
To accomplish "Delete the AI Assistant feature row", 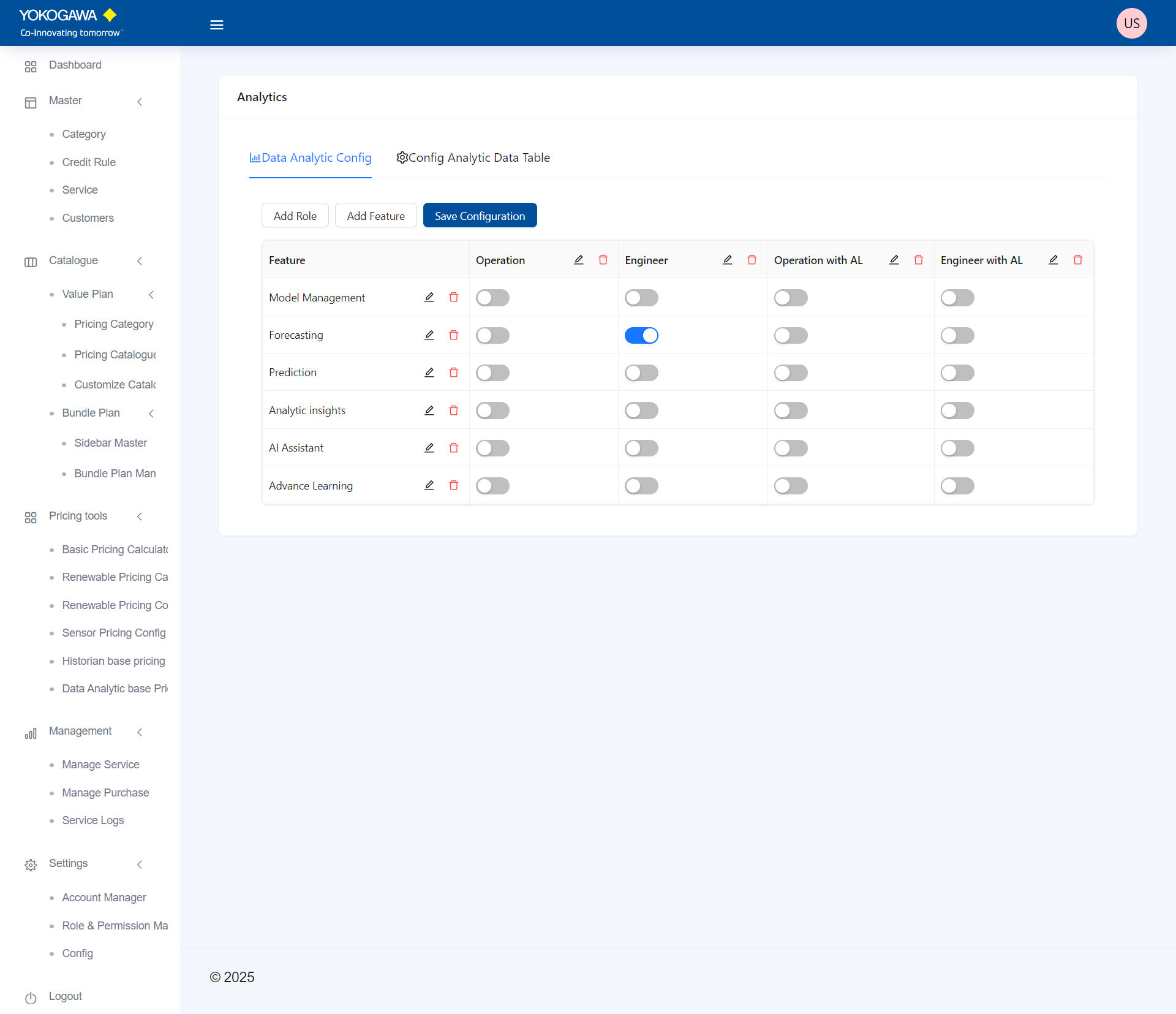I will click(453, 448).
